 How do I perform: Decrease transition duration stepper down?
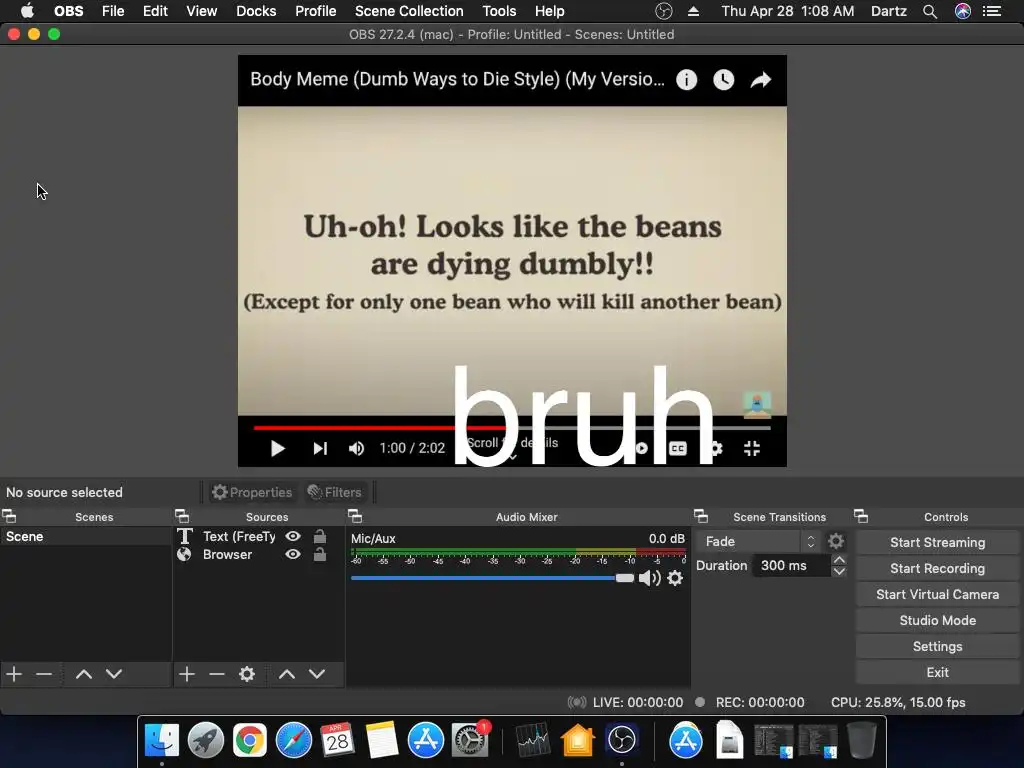point(840,571)
